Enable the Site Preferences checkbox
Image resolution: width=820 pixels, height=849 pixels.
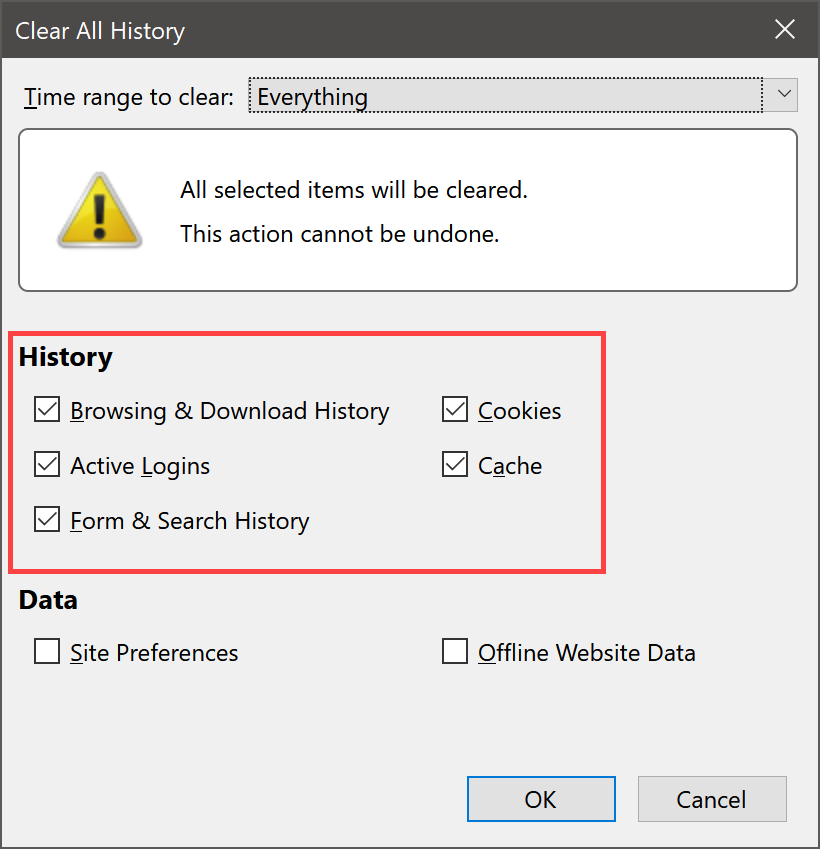click(x=47, y=652)
